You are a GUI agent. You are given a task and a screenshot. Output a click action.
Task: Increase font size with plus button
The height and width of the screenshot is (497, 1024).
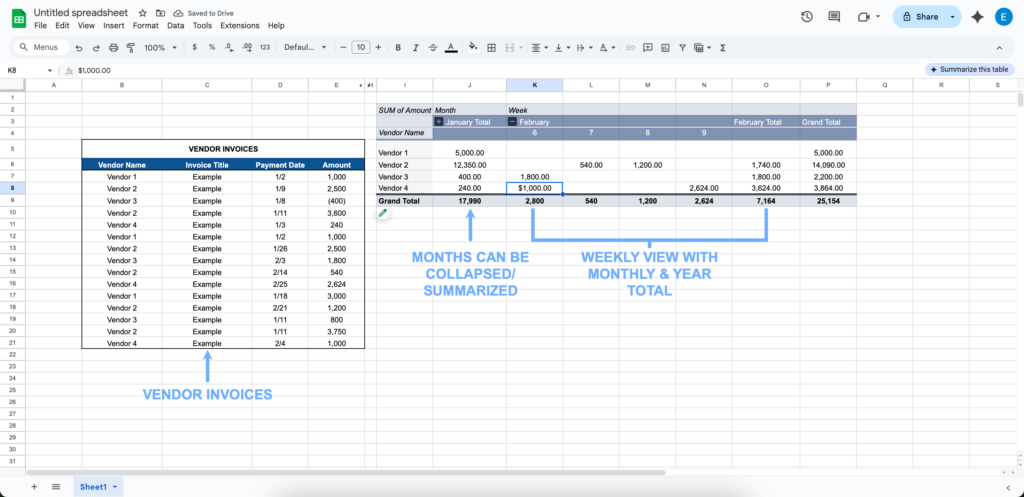click(379, 48)
